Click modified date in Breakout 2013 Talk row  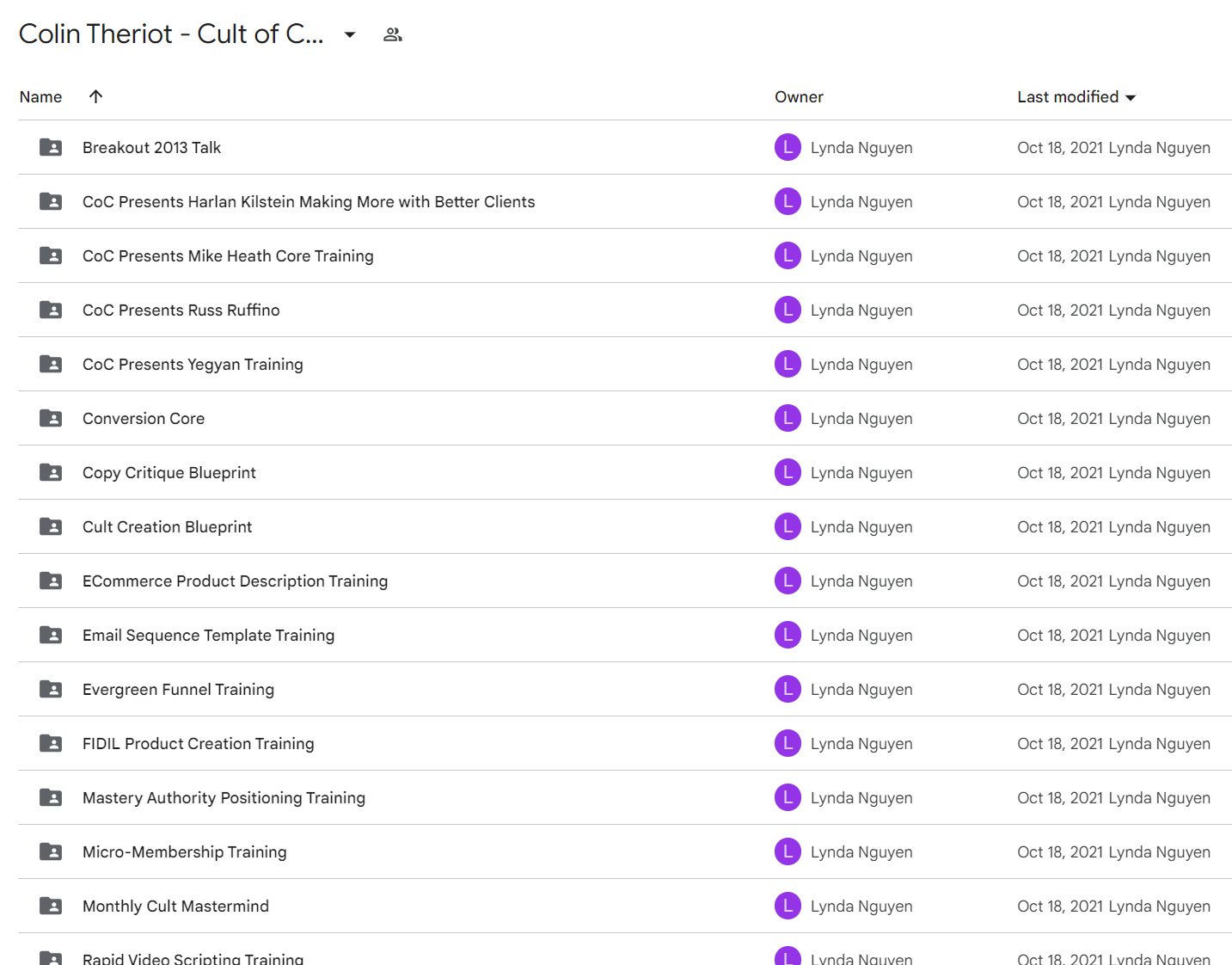pyautogui.click(x=1113, y=148)
